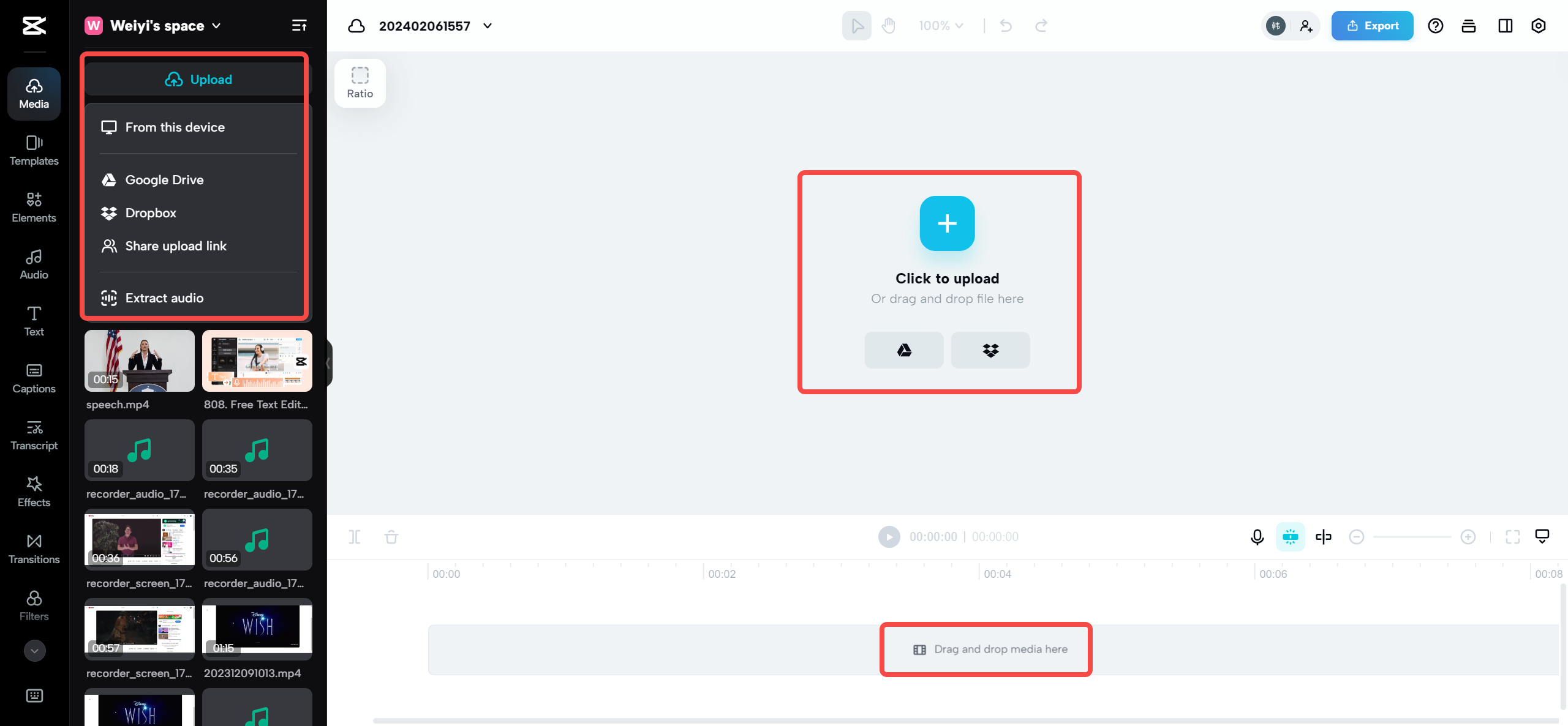Click the blue Export button

1373,26
